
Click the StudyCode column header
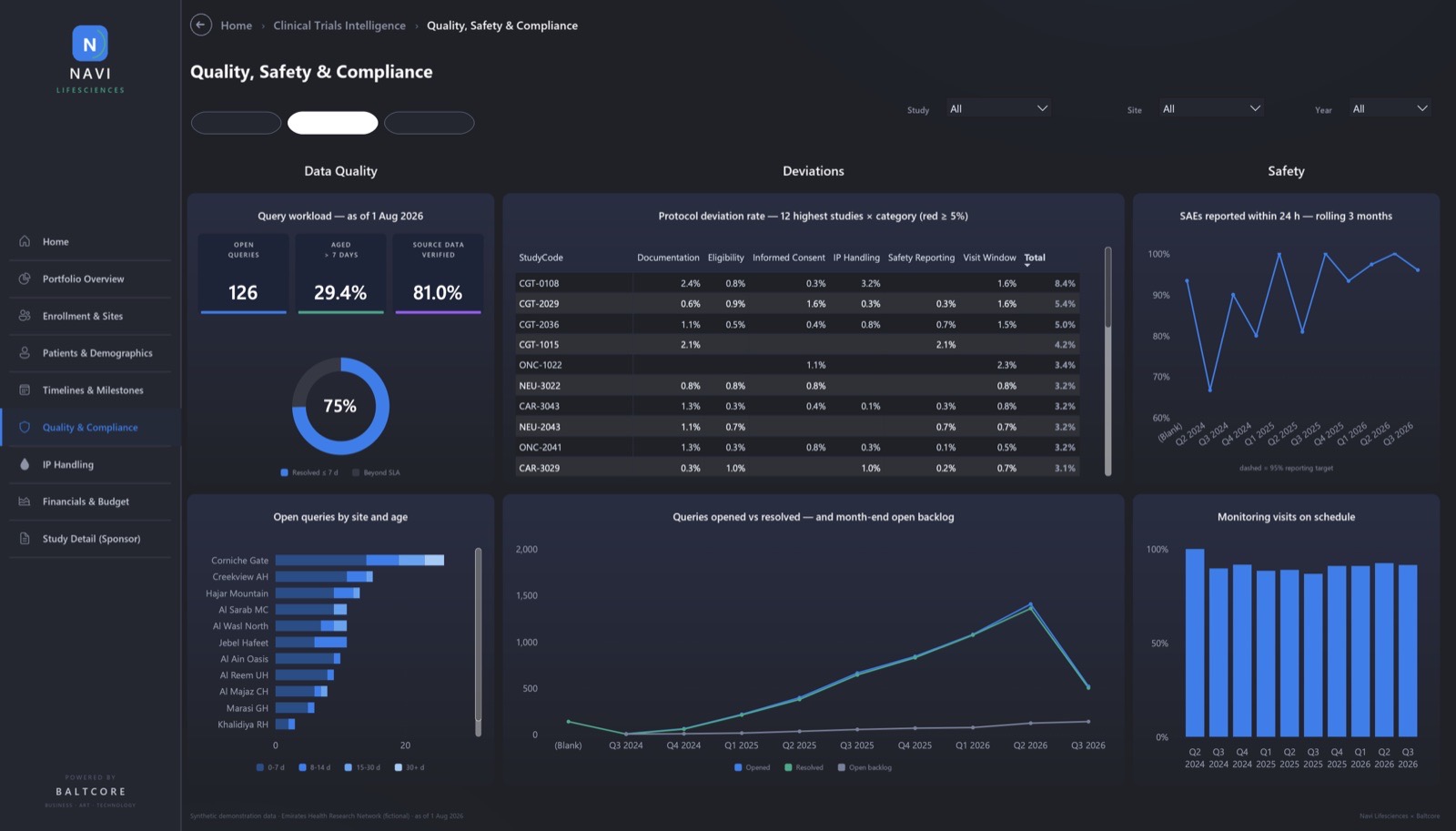(x=541, y=258)
